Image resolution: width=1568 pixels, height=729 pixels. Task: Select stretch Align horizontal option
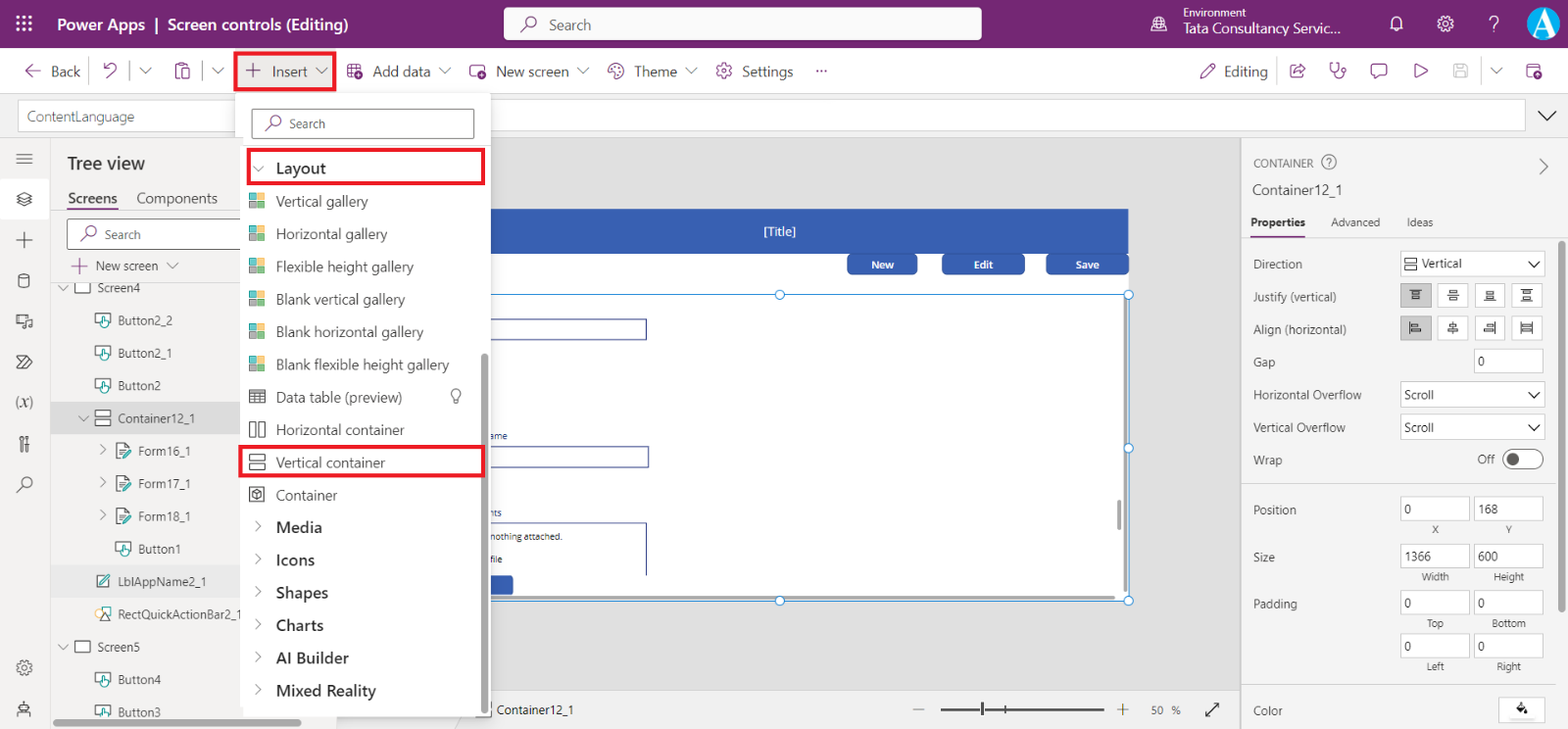pos(1526,328)
